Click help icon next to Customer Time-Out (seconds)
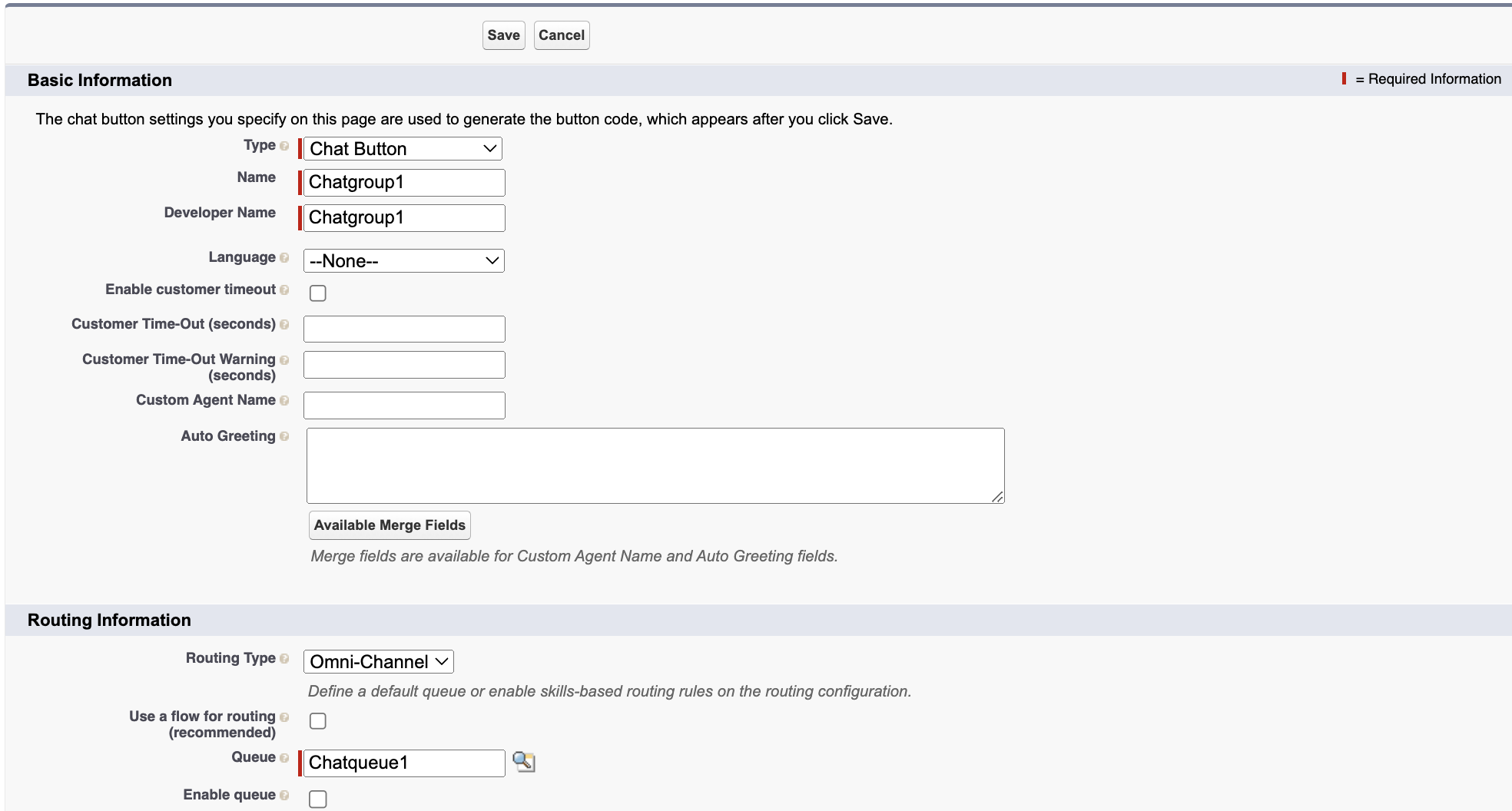Image resolution: width=1512 pixels, height=811 pixels. tap(284, 325)
